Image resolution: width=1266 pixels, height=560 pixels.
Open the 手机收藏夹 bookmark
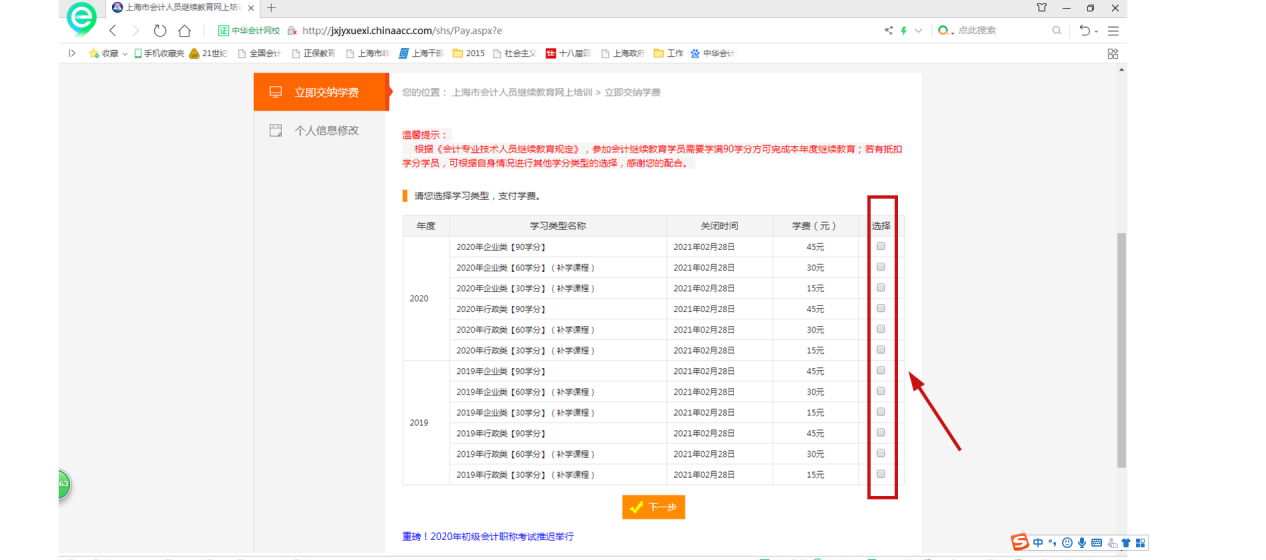click(x=159, y=53)
